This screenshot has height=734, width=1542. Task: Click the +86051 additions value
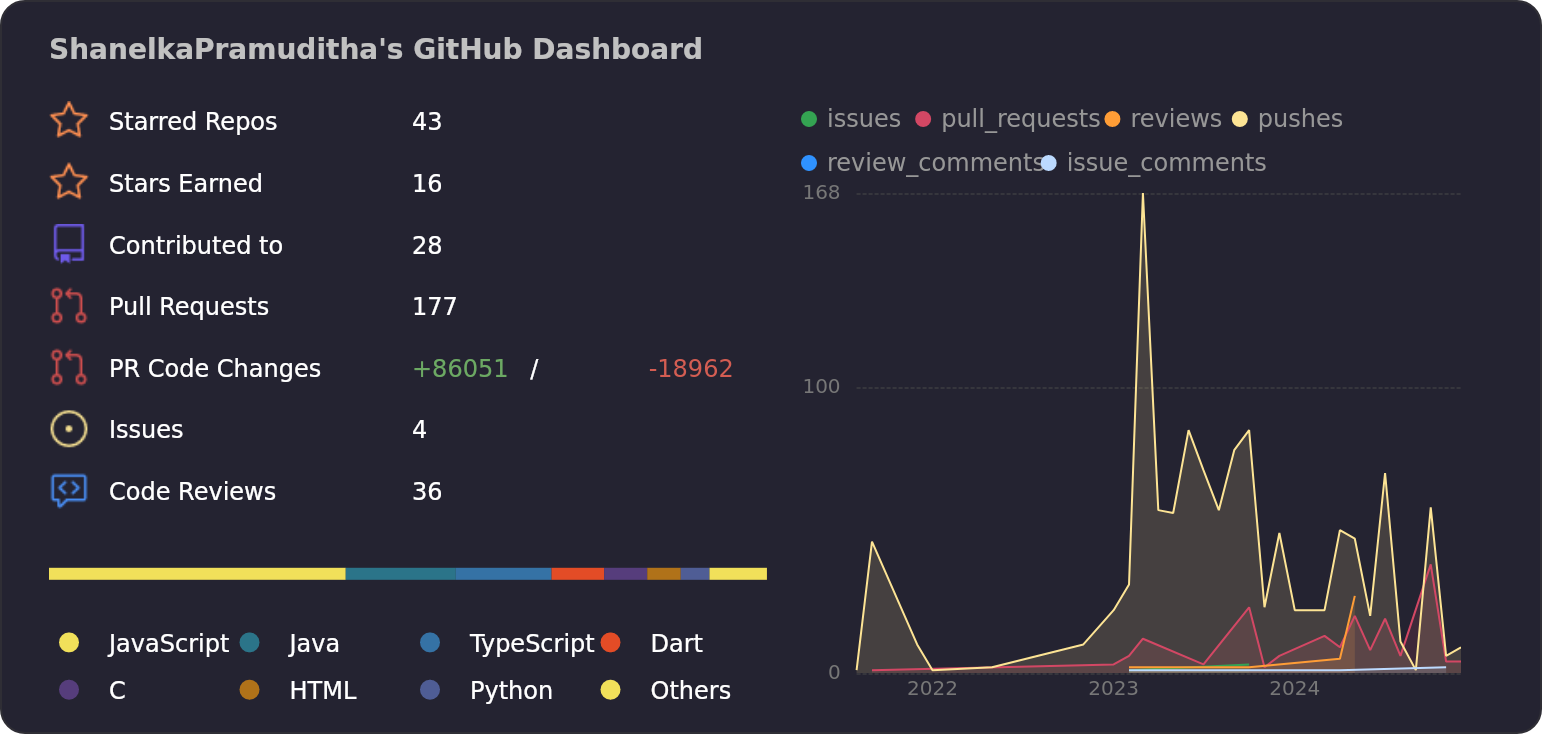click(460, 369)
